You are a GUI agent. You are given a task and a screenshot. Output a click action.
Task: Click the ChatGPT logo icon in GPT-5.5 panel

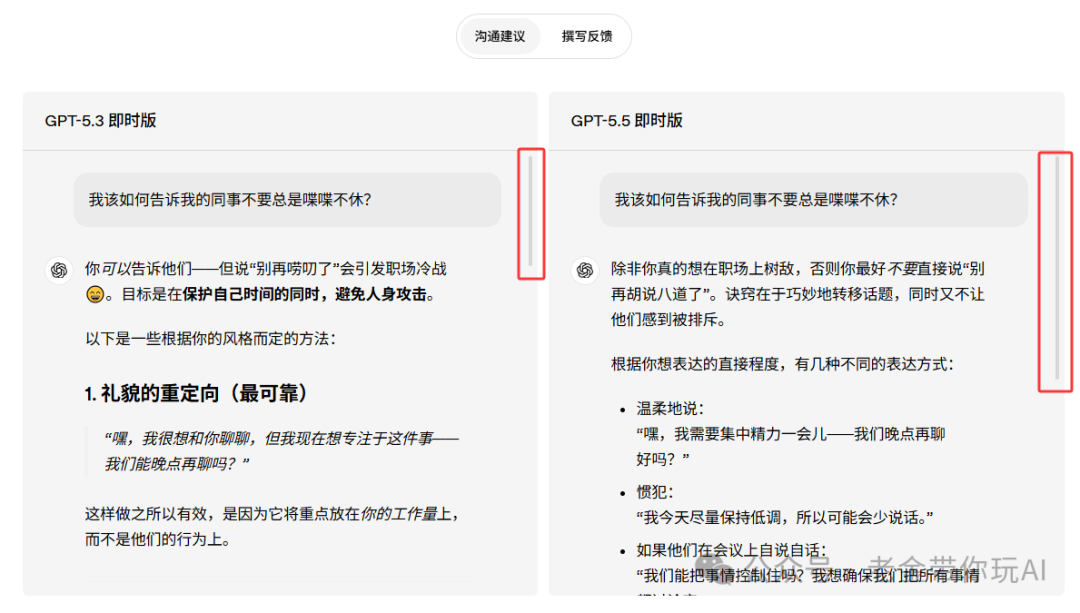585,270
